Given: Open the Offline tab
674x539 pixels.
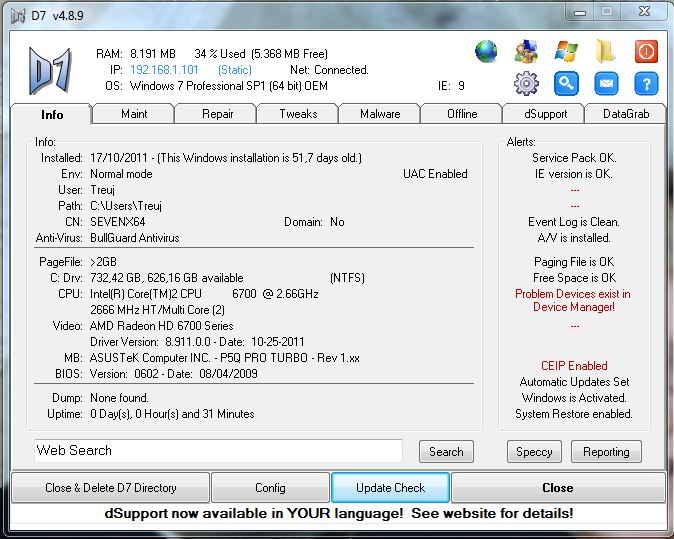Looking at the screenshot, I should pos(462,114).
